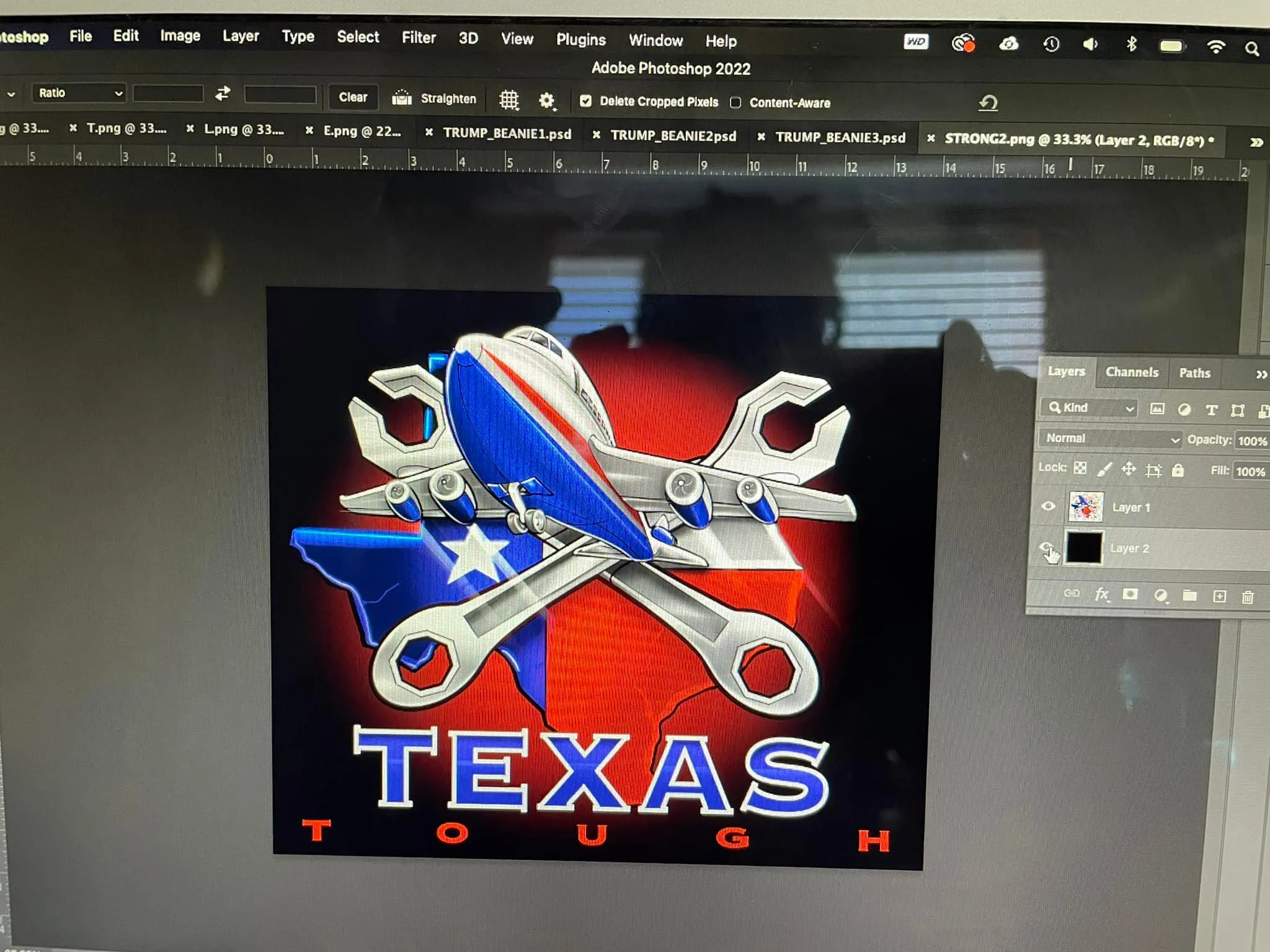Create a new layer with plus icon
This screenshot has height=952, width=1270.
pos(1219,596)
